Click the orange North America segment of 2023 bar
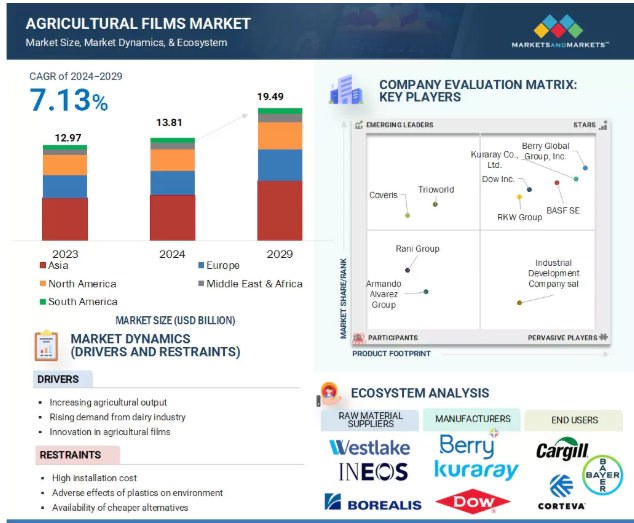Viewport: 634px width, 523px height. [x=65, y=165]
